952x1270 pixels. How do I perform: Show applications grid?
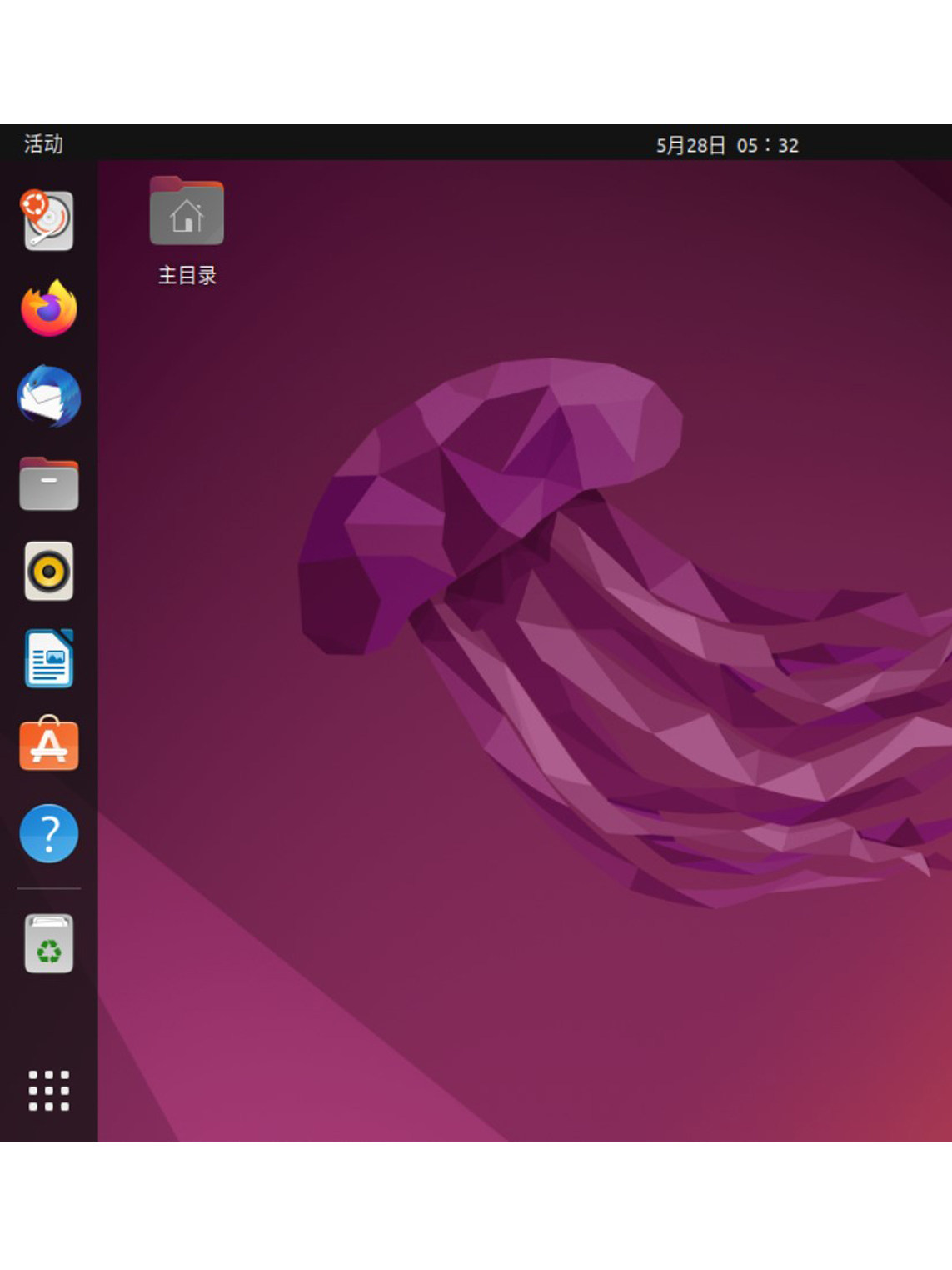[x=48, y=1090]
